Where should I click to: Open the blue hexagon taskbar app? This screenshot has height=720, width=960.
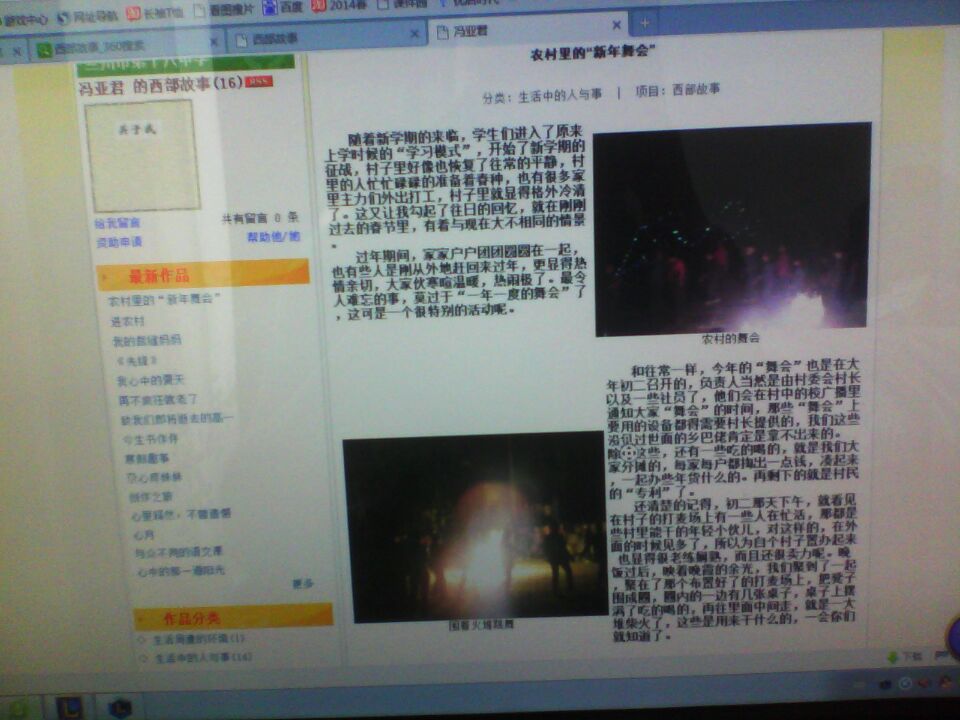pyautogui.click(x=119, y=708)
